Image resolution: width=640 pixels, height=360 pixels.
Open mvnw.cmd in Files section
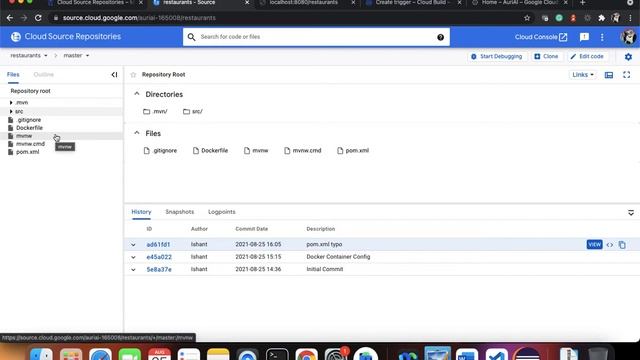tap(302, 151)
